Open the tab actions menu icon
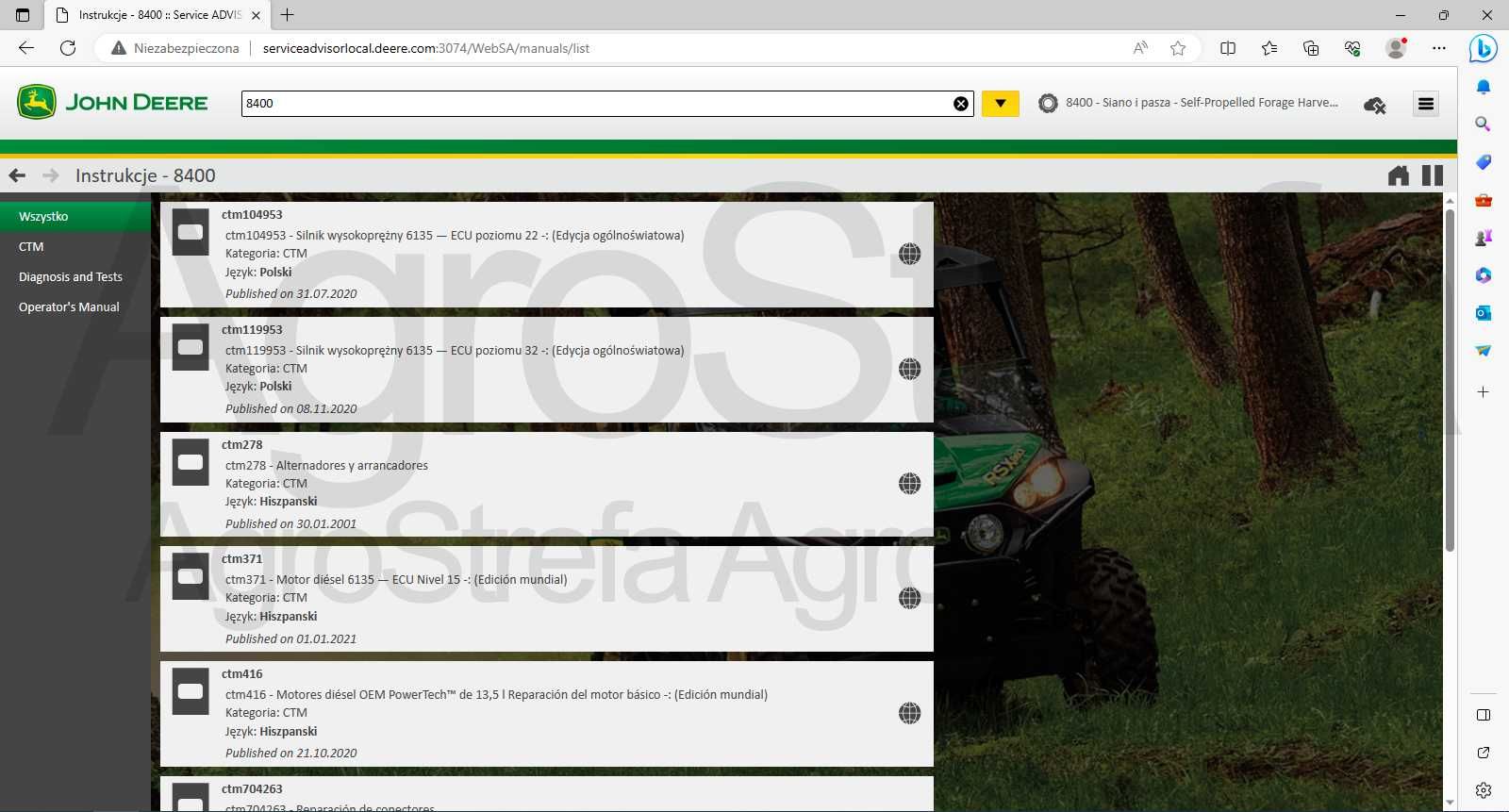Image resolution: width=1509 pixels, height=812 pixels. pyautogui.click(x=23, y=15)
